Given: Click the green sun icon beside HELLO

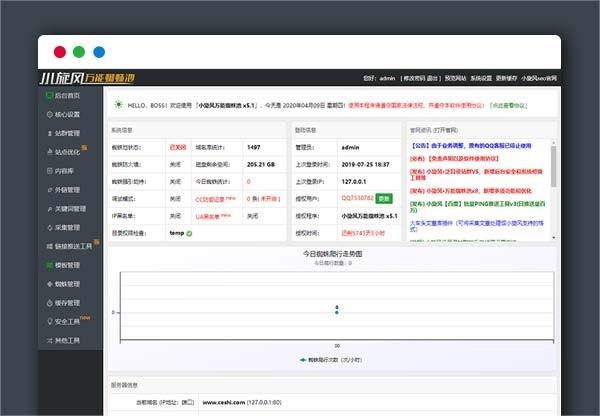Looking at the screenshot, I should coord(118,103).
